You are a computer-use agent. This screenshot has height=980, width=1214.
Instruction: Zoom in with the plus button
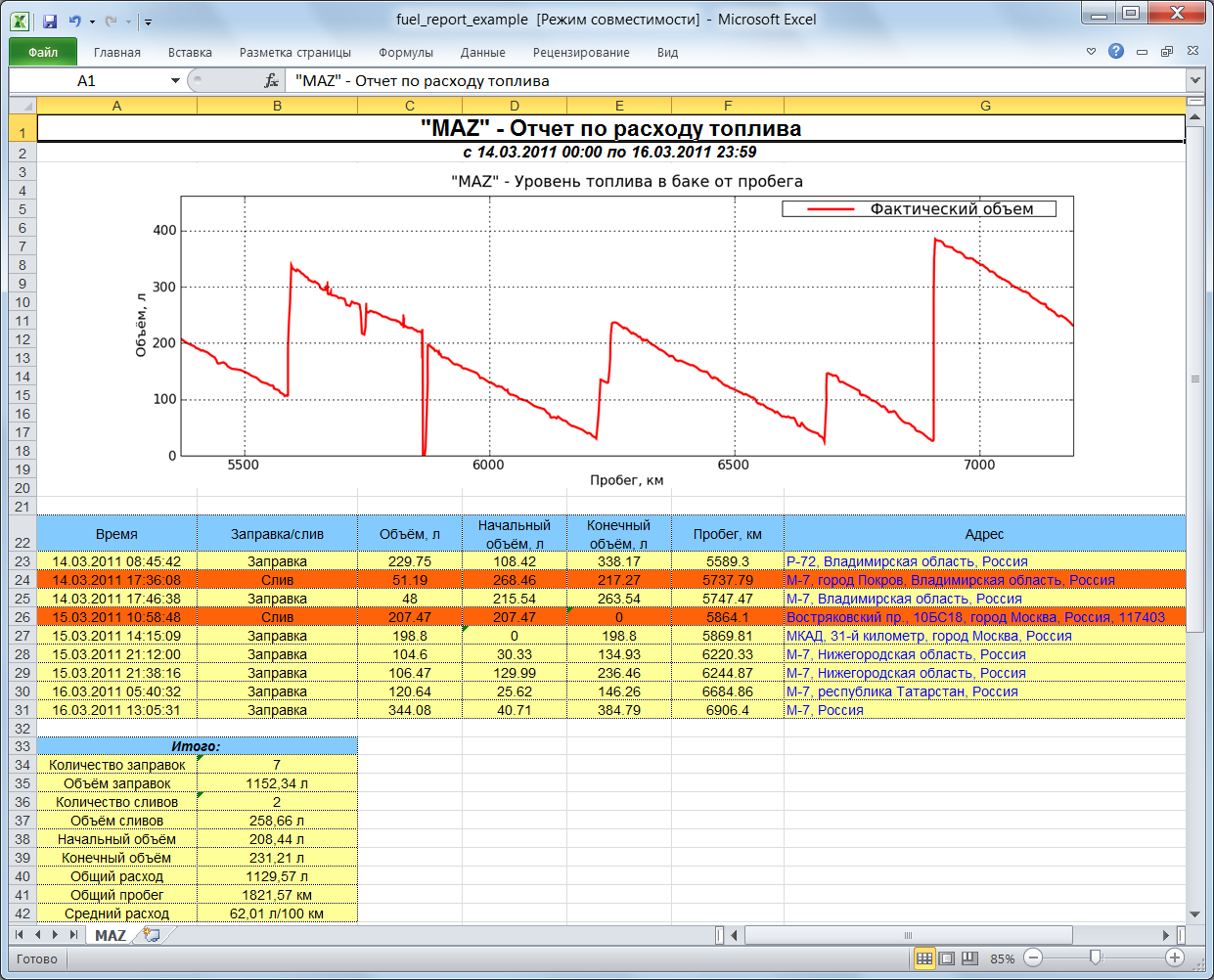(1175, 958)
